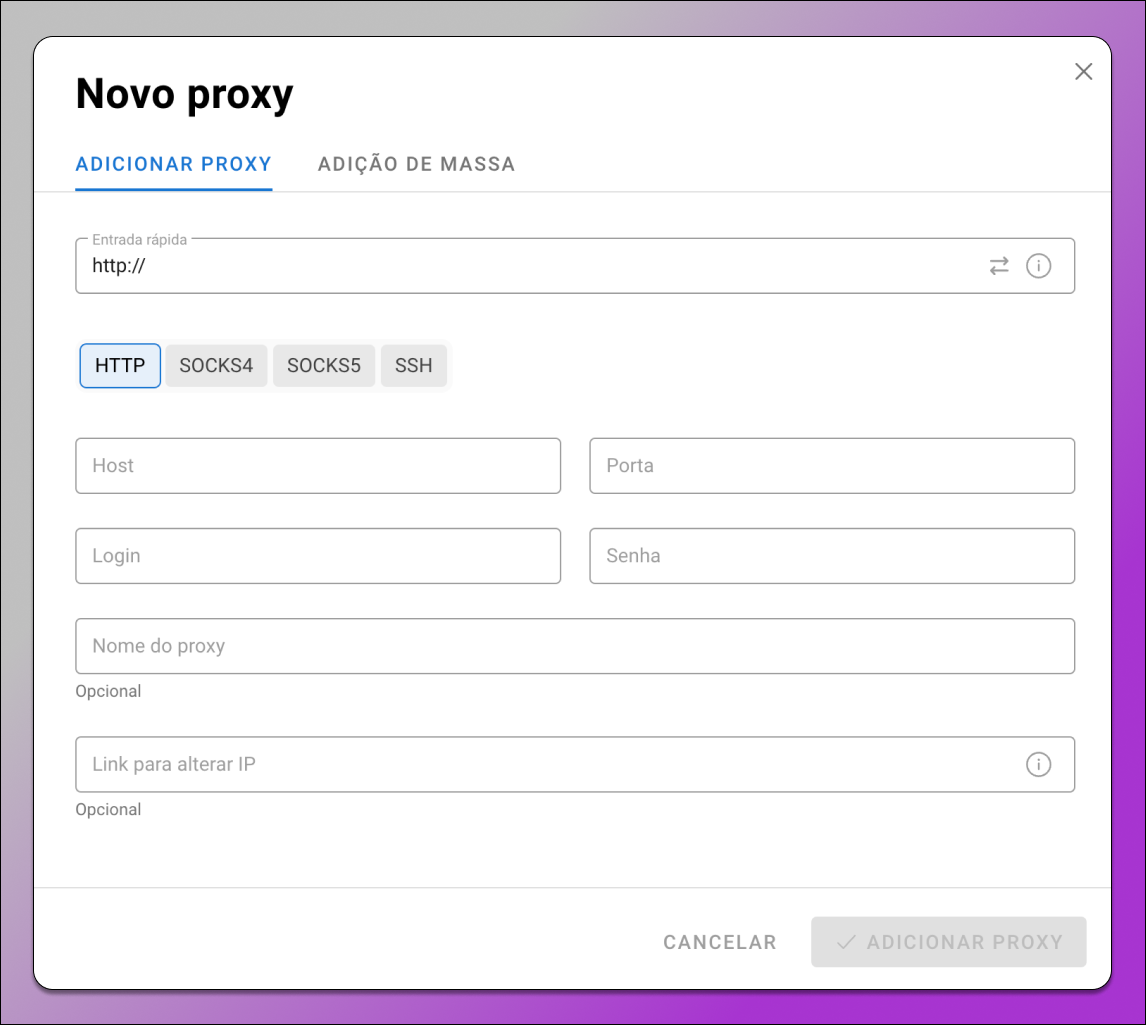
Task: Choose the SOCKS4 protocol option
Action: coord(216,366)
